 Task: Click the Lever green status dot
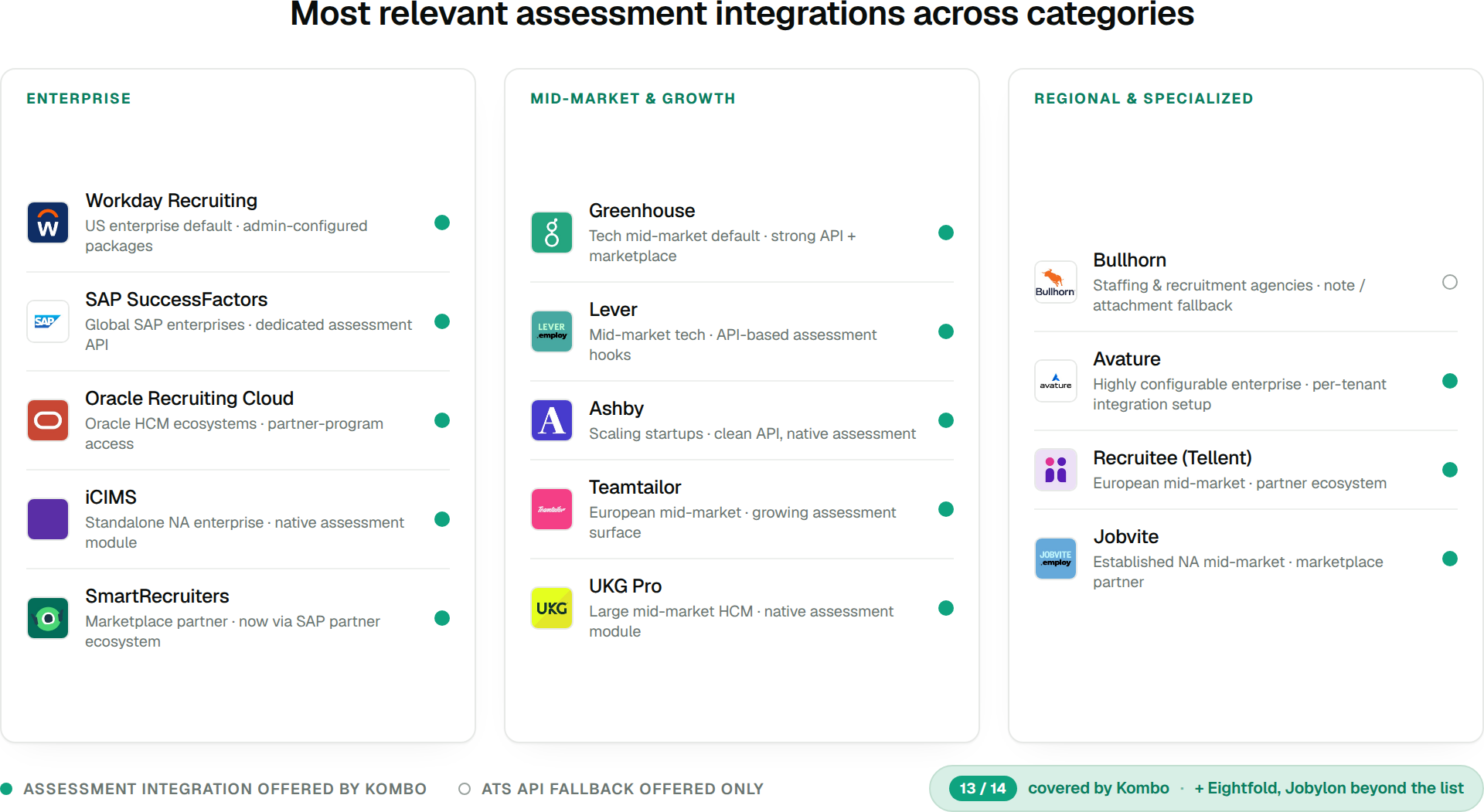point(946,331)
